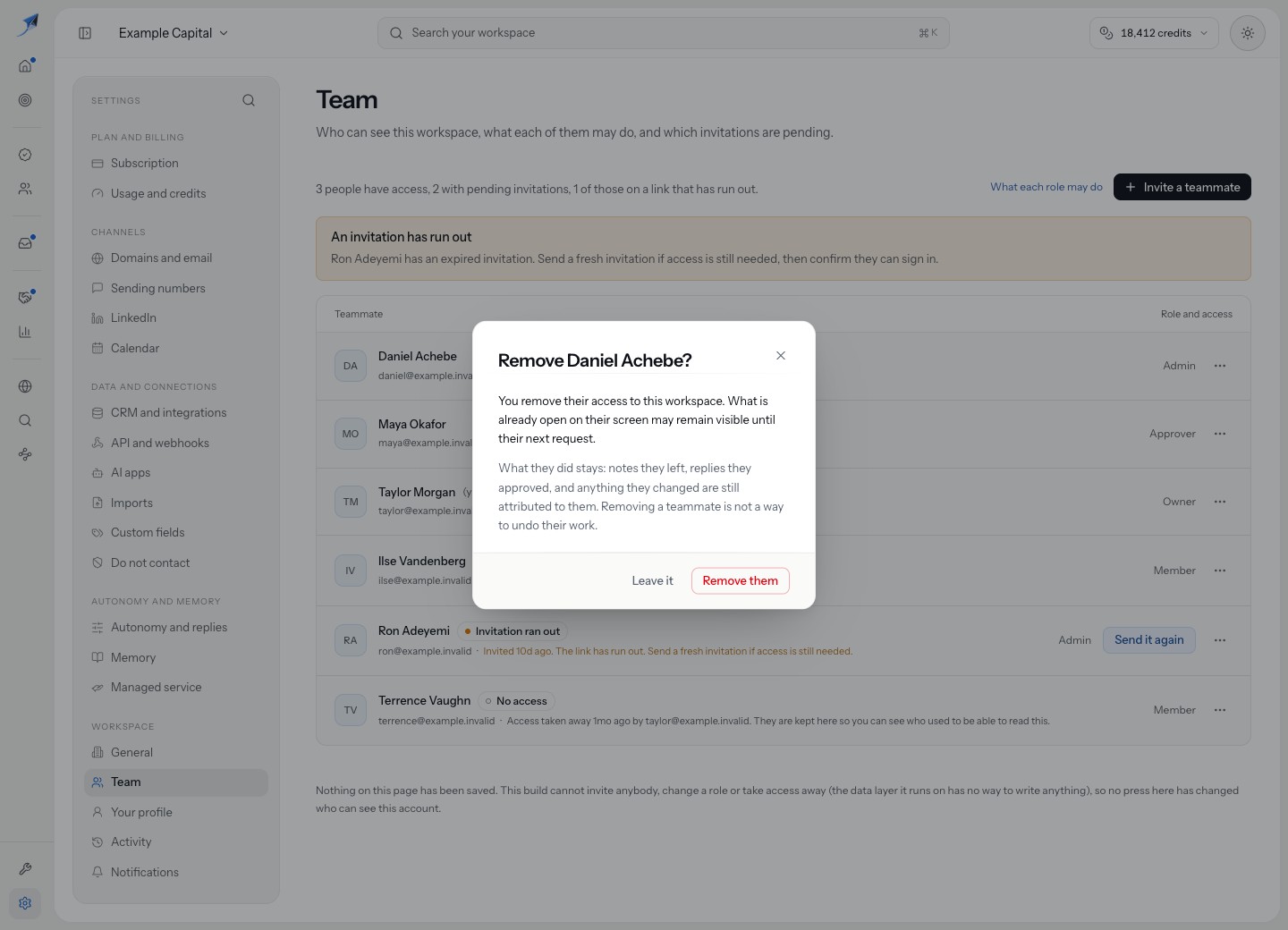1288x930 pixels.
Task: Open row options for Ilse Vandenberg
Action: point(1220,571)
